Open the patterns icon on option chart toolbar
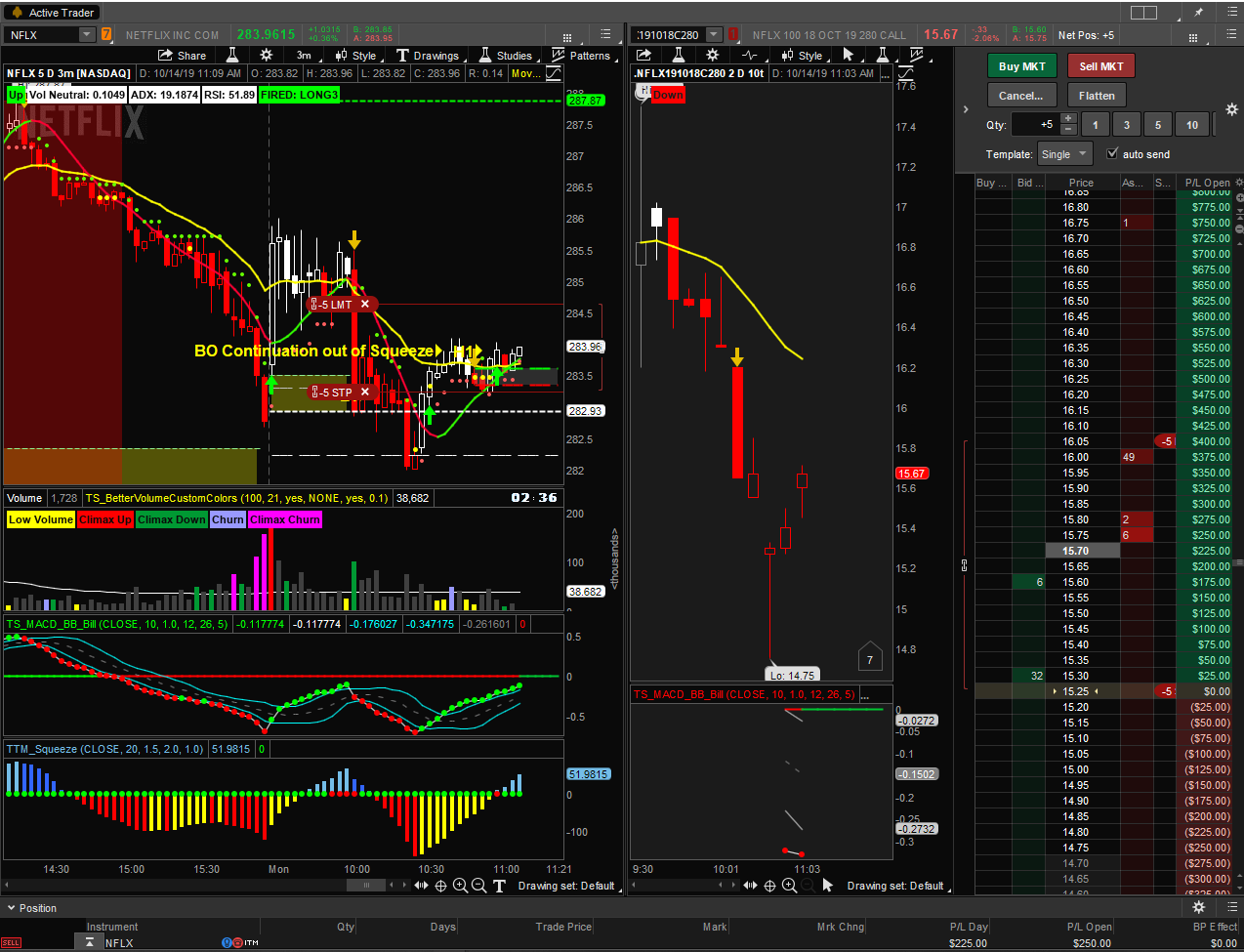The image size is (1244, 952). click(x=916, y=56)
